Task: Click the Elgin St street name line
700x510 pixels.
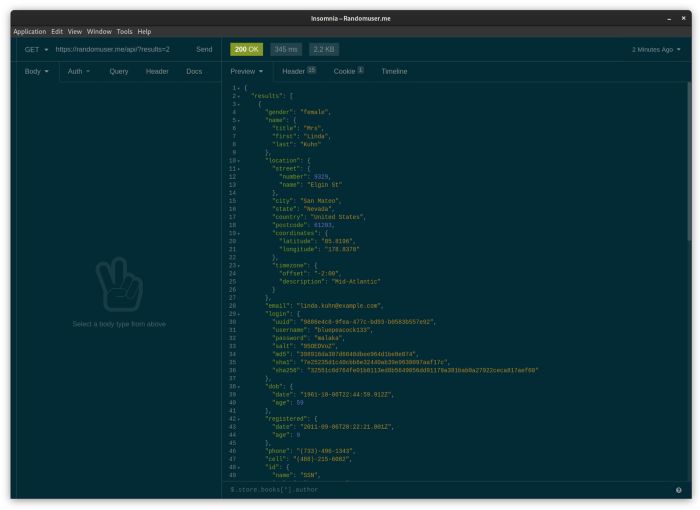Action: [x=311, y=185]
